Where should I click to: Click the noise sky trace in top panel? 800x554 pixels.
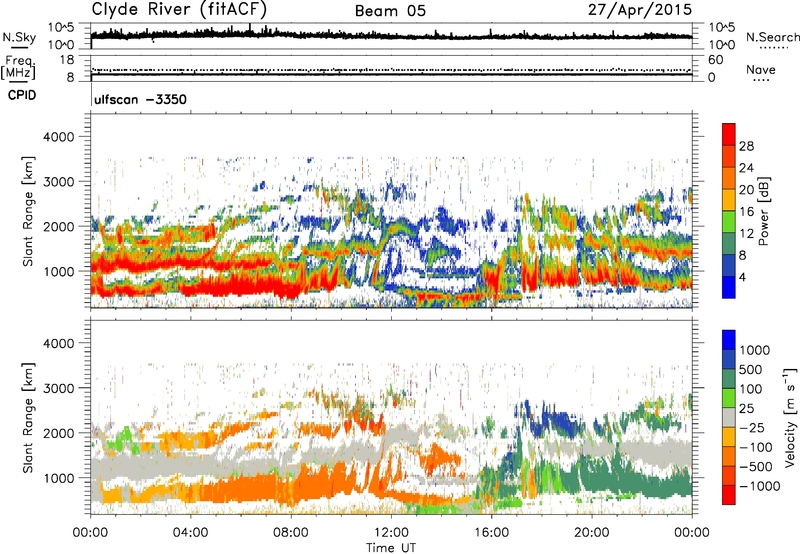click(391, 35)
